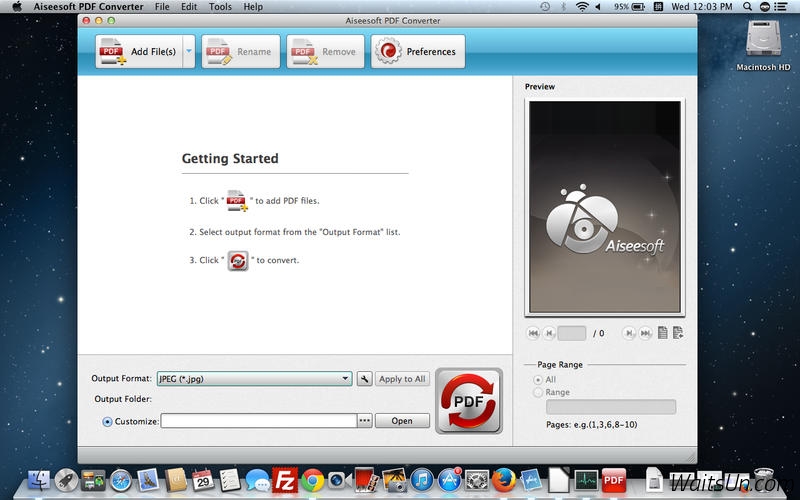The image size is (800, 500).
Task: Click the Add File(s) toolbar button
Action: (x=139, y=52)
